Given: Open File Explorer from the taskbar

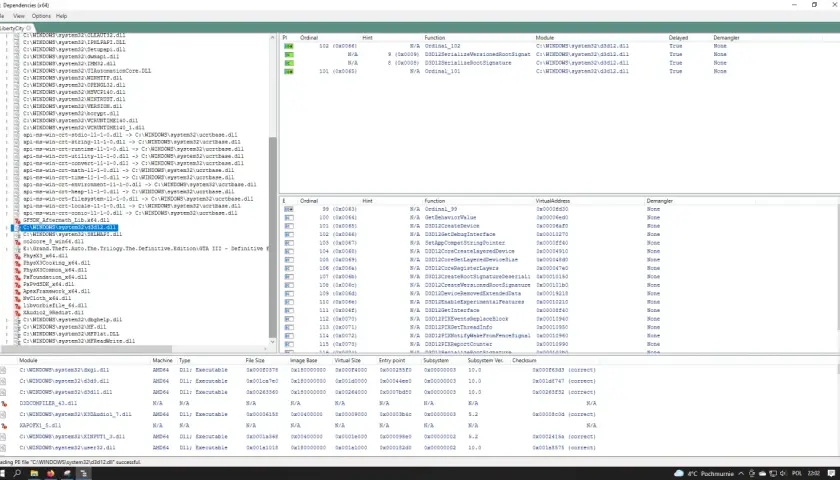Looking at the screenshot, I should (x=34, y=474).
